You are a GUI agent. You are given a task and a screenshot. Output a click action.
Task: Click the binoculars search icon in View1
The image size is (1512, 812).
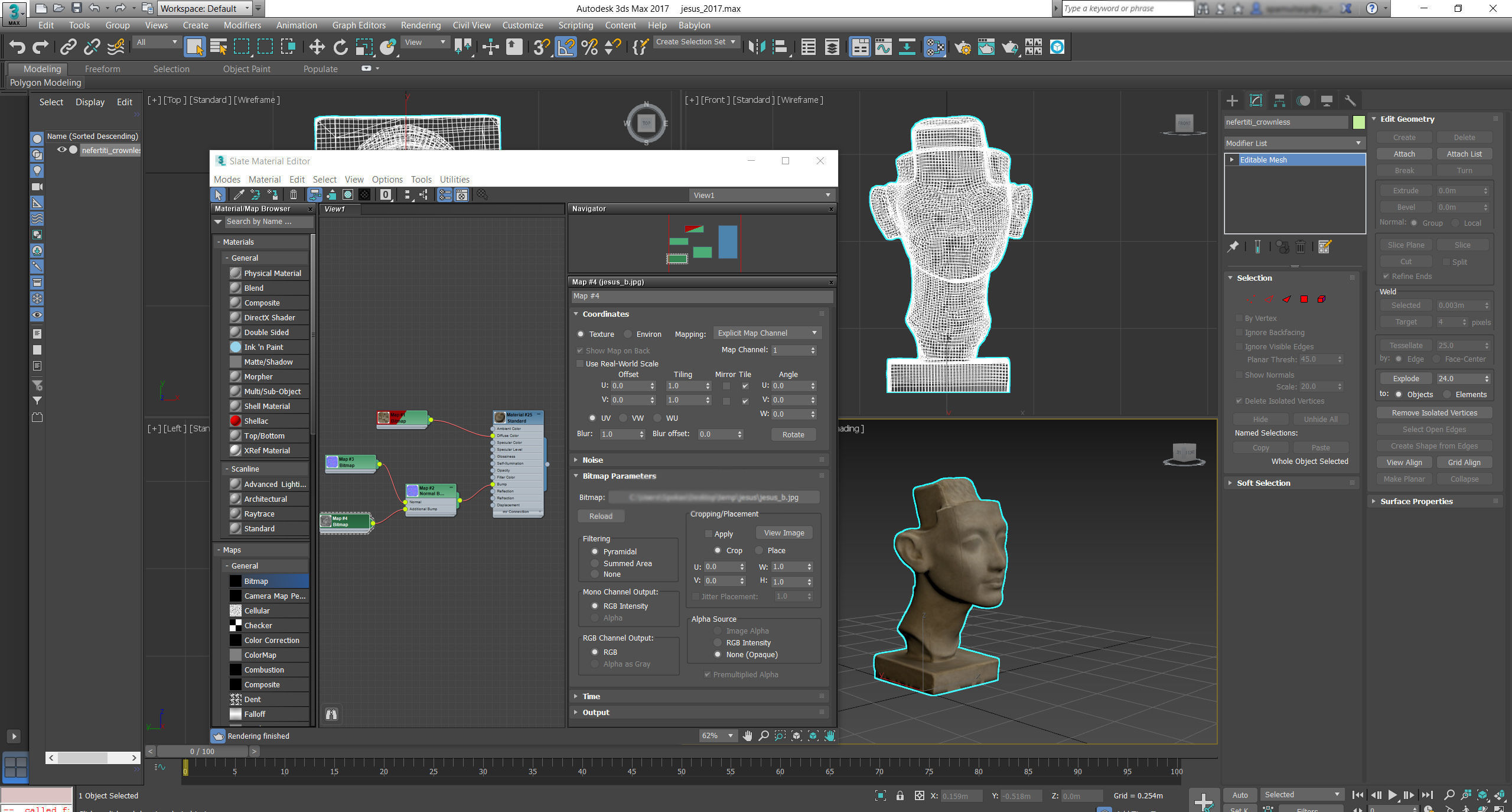332,714
